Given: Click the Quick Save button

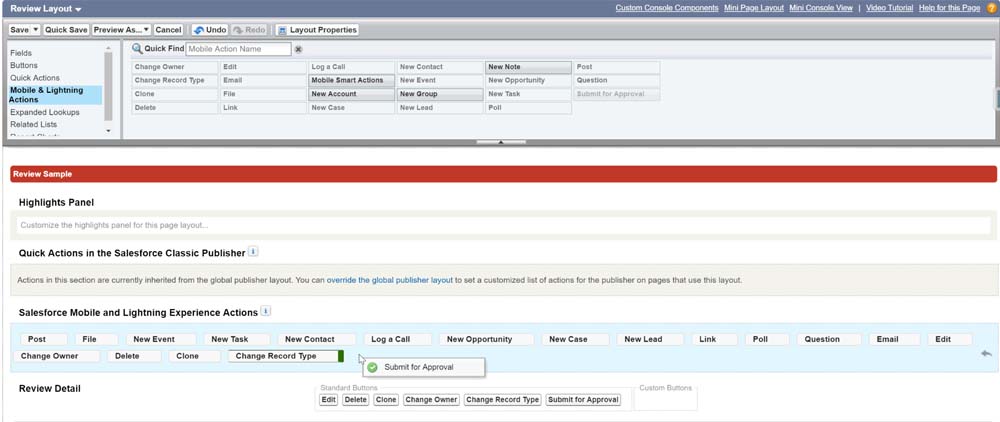Looking at the screenshot, I should click(66, 30).
